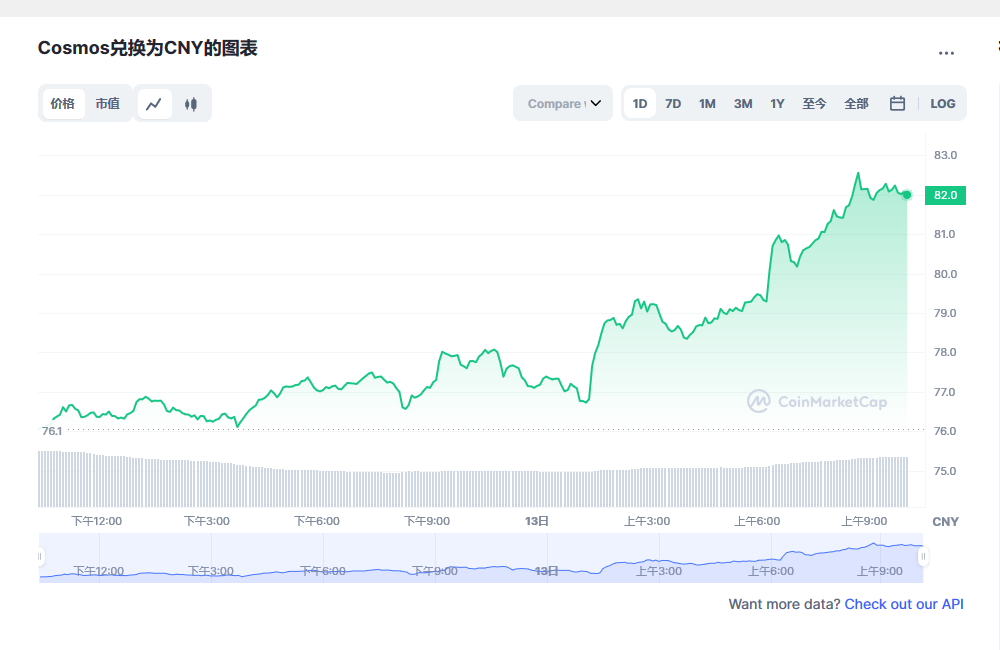This screenshot has width=1000, height=650.
Task: Select the 价格 toggle
Action: pyautogui.click(x=63, y=103)
